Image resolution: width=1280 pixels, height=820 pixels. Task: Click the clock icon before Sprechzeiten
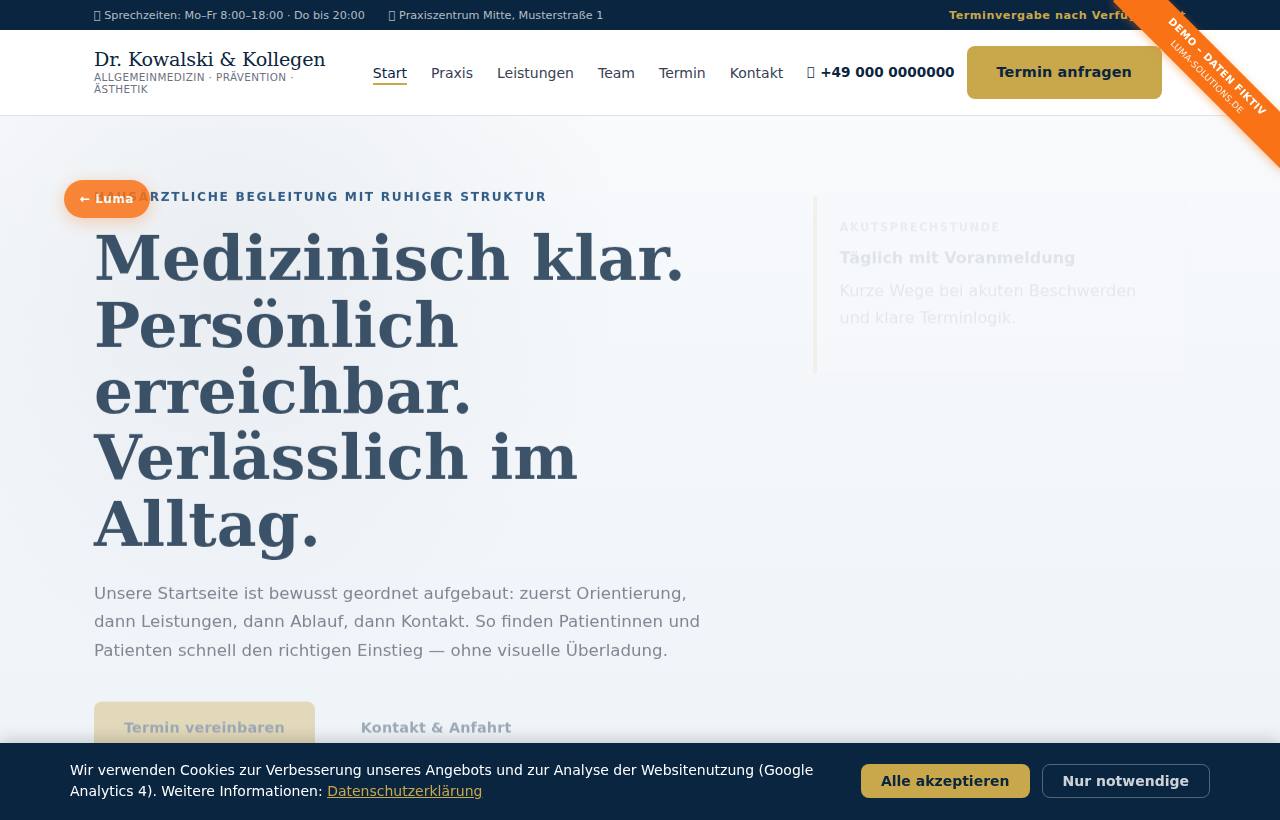tap(97, 15)
